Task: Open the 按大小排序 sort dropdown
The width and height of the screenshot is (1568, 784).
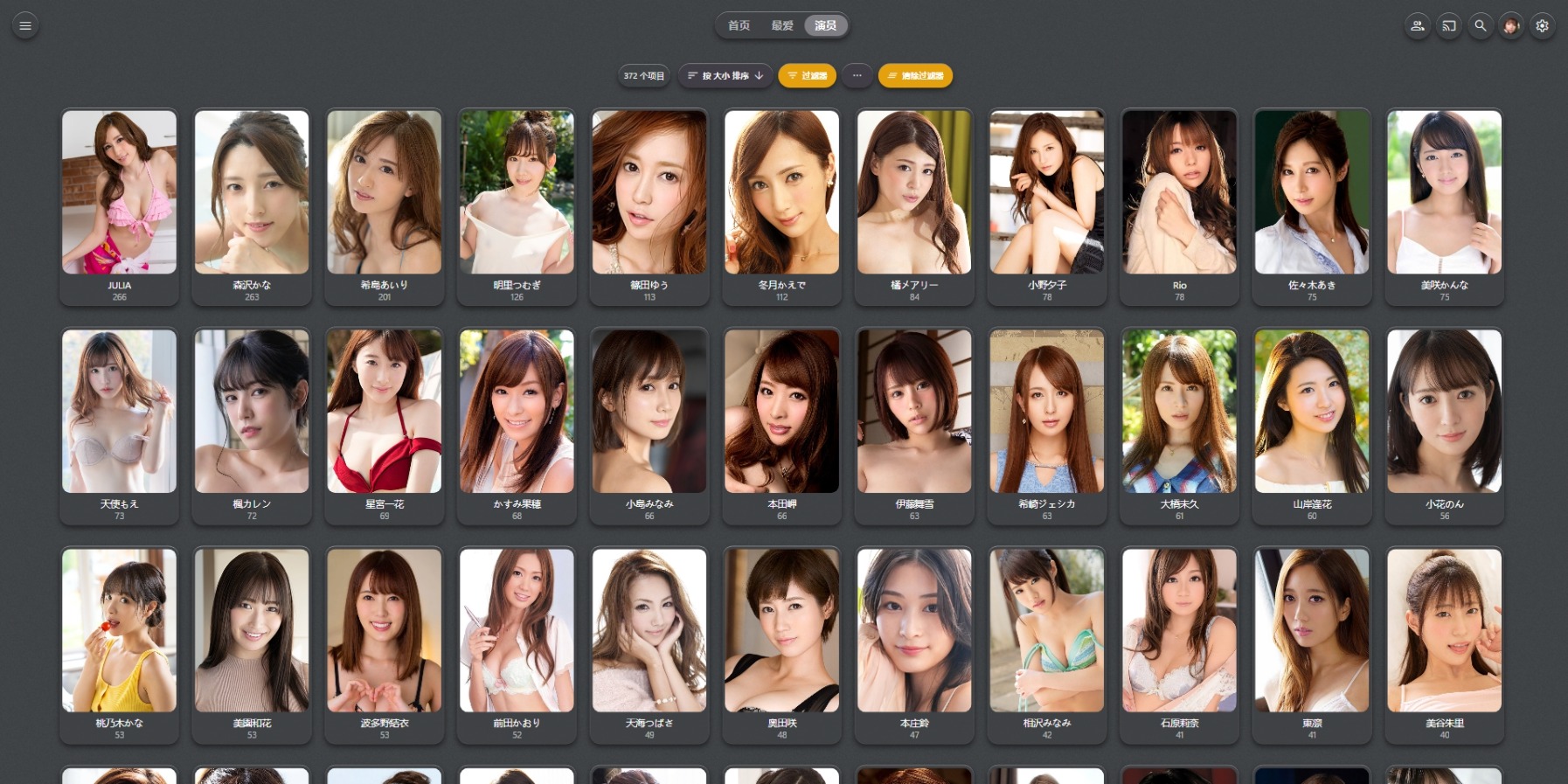Action: [725, 76]
